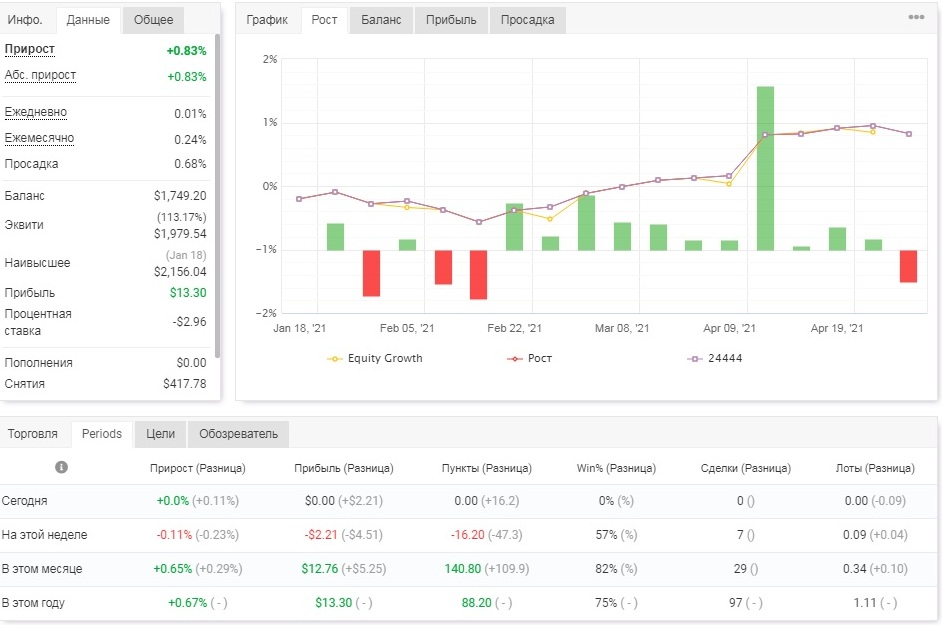Toggle the 24444 legend series
The width and height of the screenshot is (942, 625).
(x=715, y=358)
